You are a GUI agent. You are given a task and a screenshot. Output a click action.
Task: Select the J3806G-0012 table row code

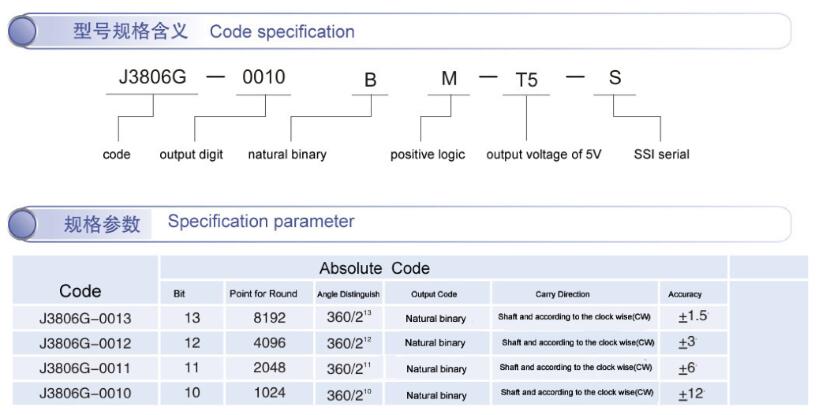click(x=85, y=343)
